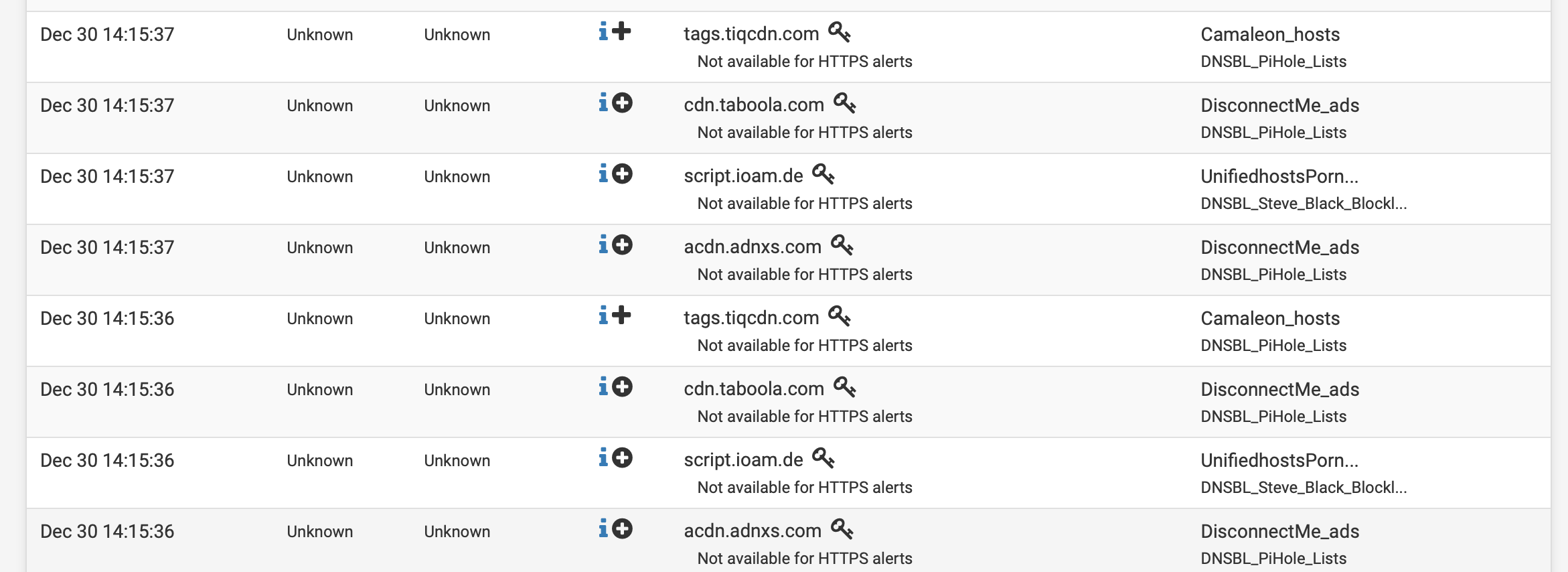1568x572 pixels.
Task: Click key icon beside script.ioam.de at 14:15:37
Action: click(824, 174)
